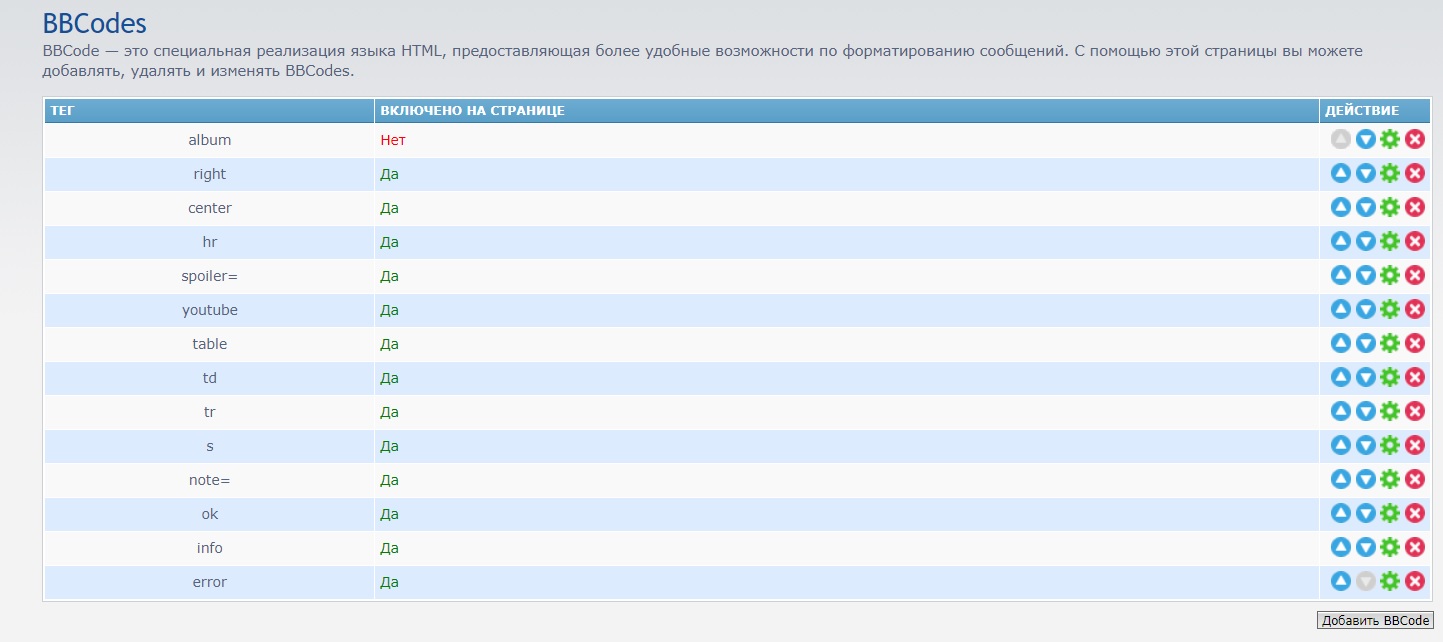
Task: Edit the info BBCode settings
Action: [1390, 548]
